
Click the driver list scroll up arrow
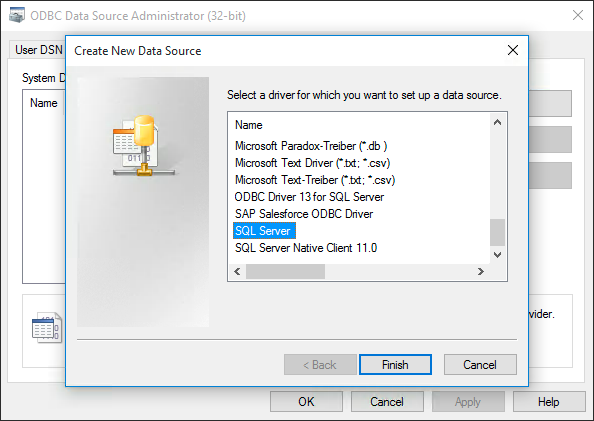click(497, 122)
